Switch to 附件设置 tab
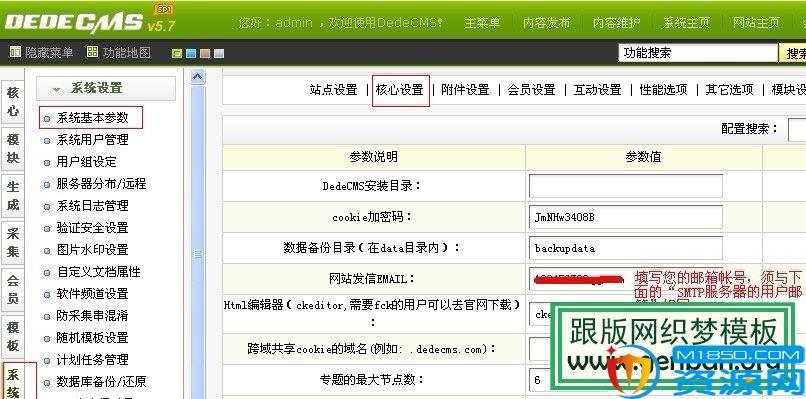This screenshot has width=806, height=399. click(x=465, y=90)
